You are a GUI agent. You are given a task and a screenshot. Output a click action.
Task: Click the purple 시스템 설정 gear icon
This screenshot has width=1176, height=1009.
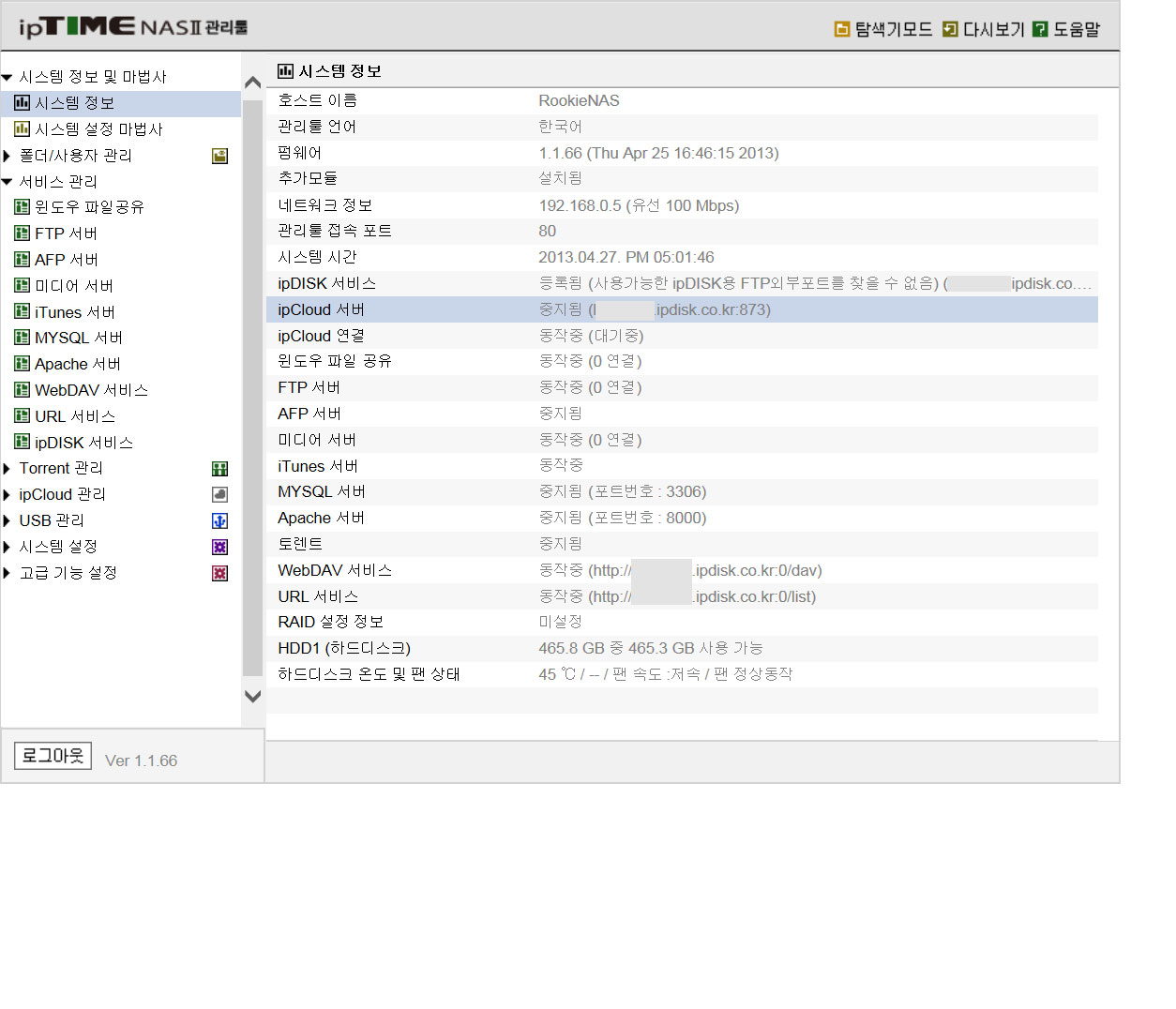[220, 547]
